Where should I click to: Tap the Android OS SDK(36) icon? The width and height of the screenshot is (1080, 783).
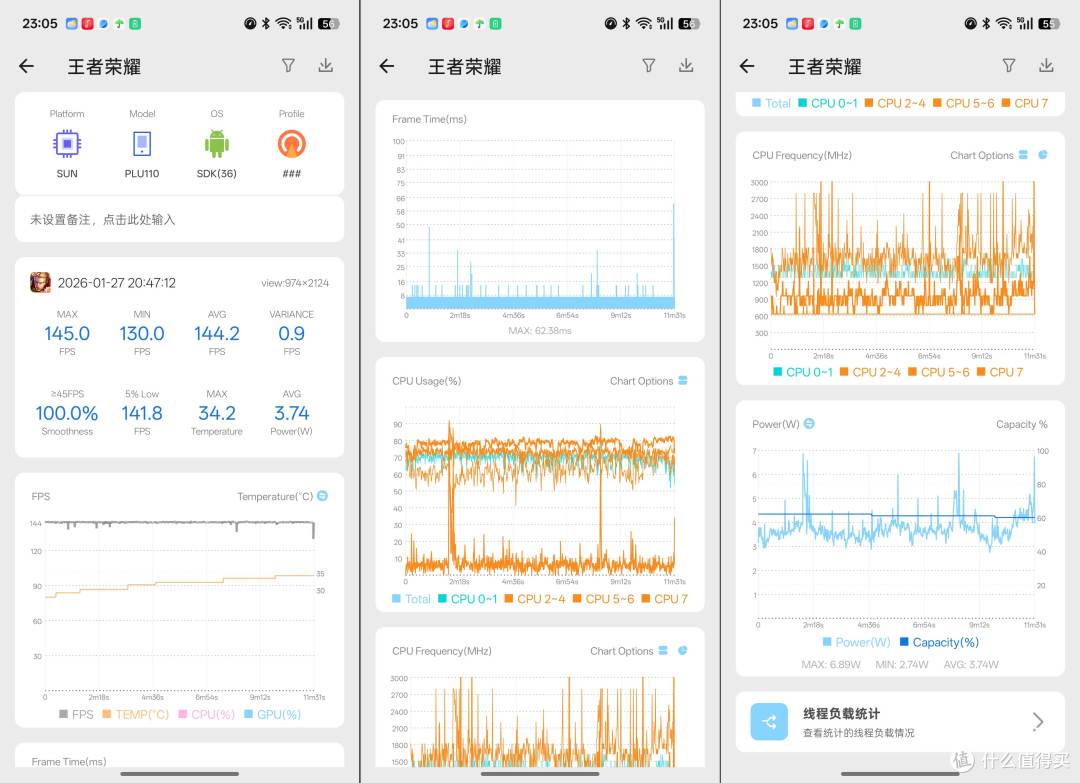(x=217, y=144)
